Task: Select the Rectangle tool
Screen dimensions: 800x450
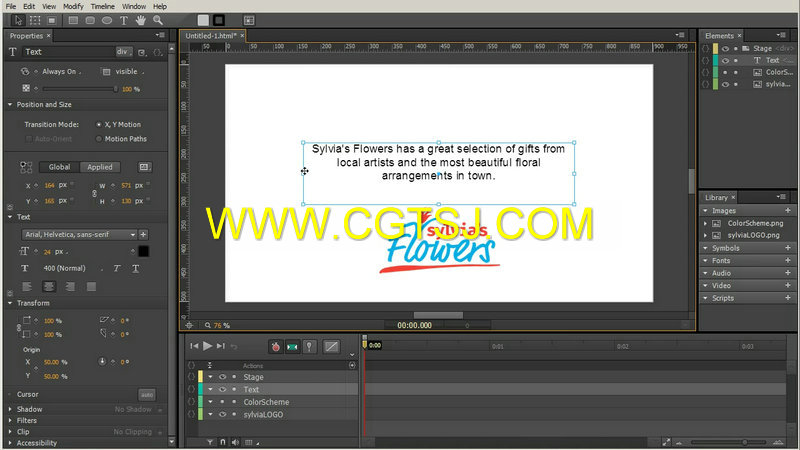Action: click(x=73, y=20)
